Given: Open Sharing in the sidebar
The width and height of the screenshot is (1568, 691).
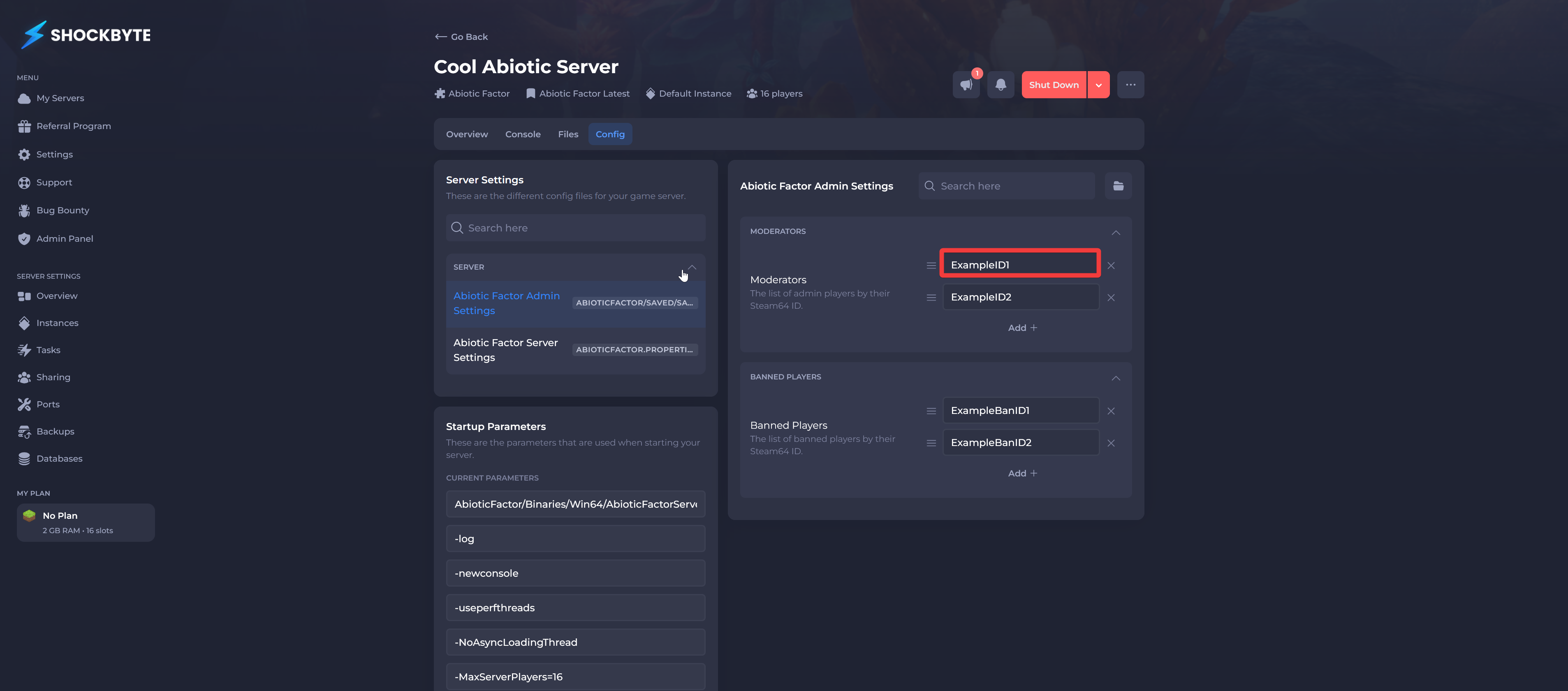Looking at the screenshot, I should (44, 377).
